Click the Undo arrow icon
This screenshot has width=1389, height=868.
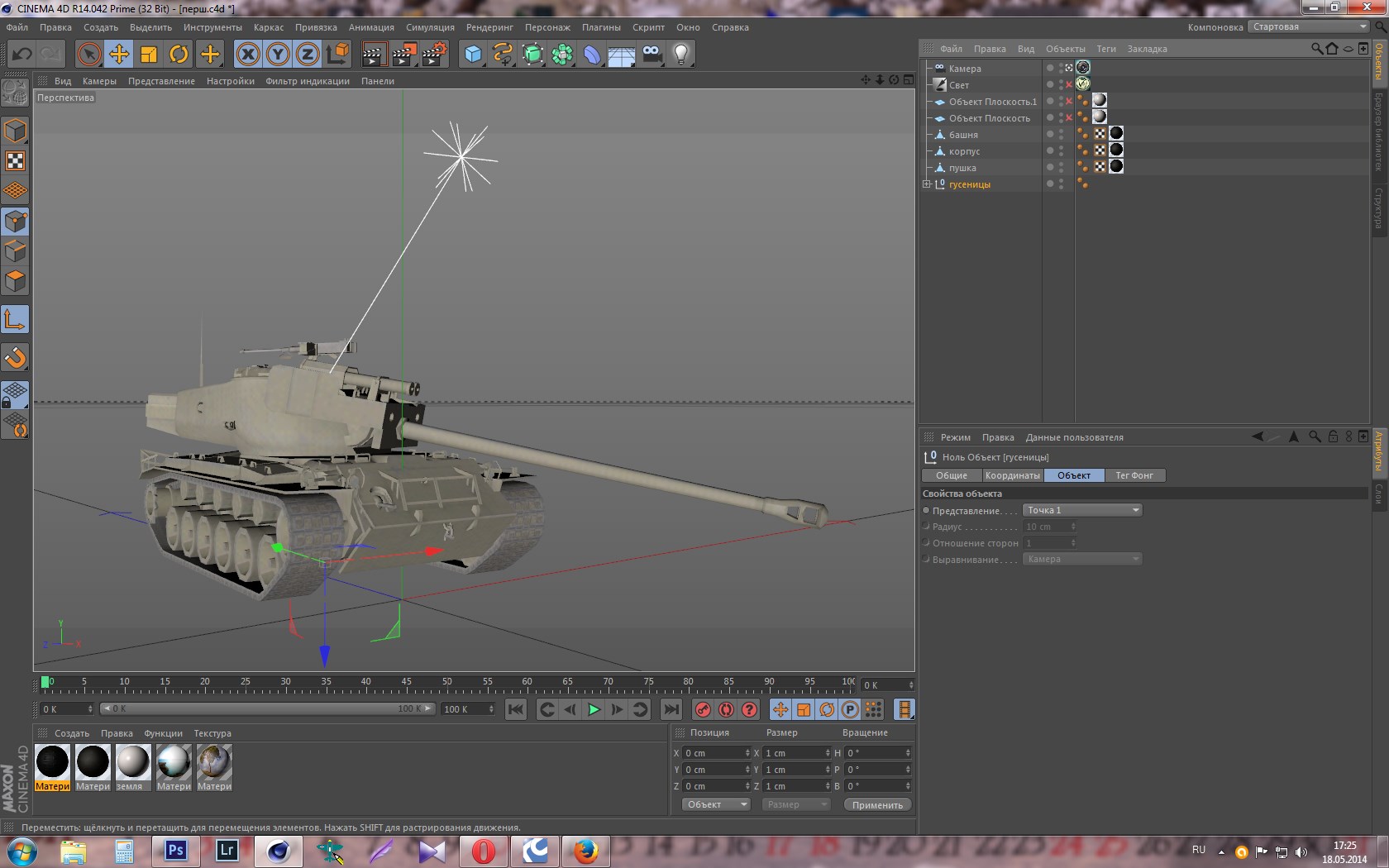pyautogui.click(x=22, y=55)
